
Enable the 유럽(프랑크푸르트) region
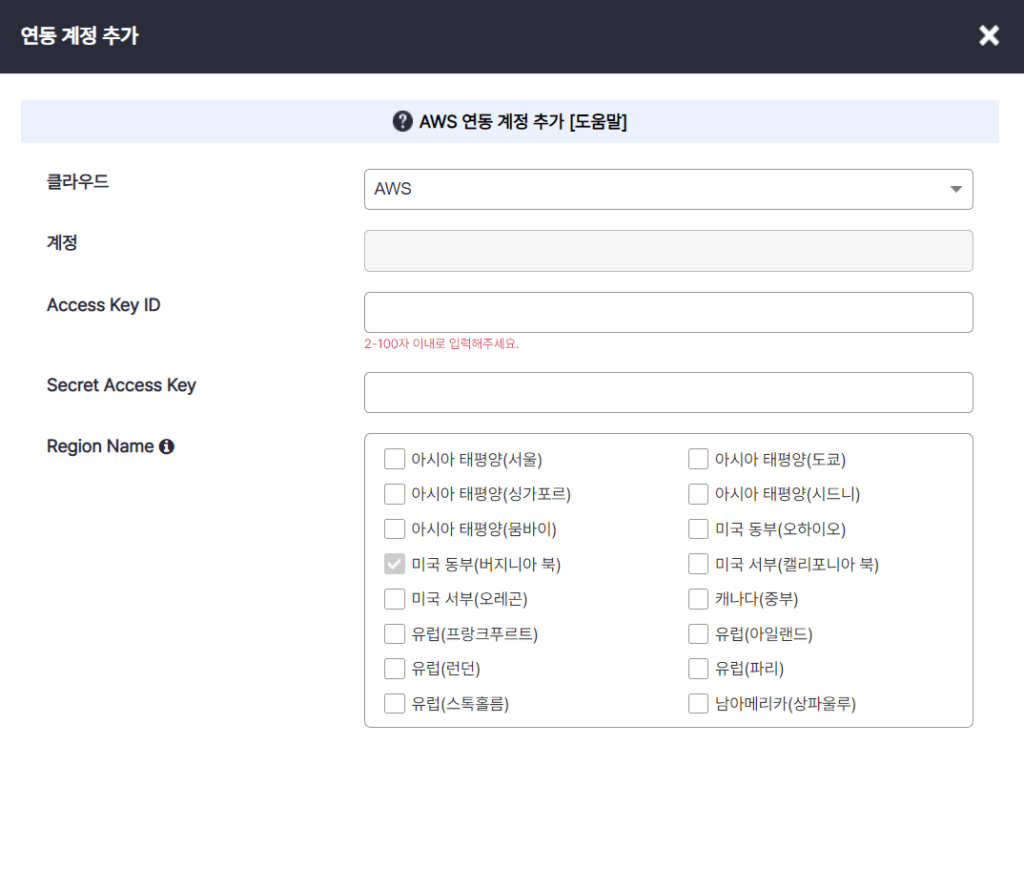point(394,633)
